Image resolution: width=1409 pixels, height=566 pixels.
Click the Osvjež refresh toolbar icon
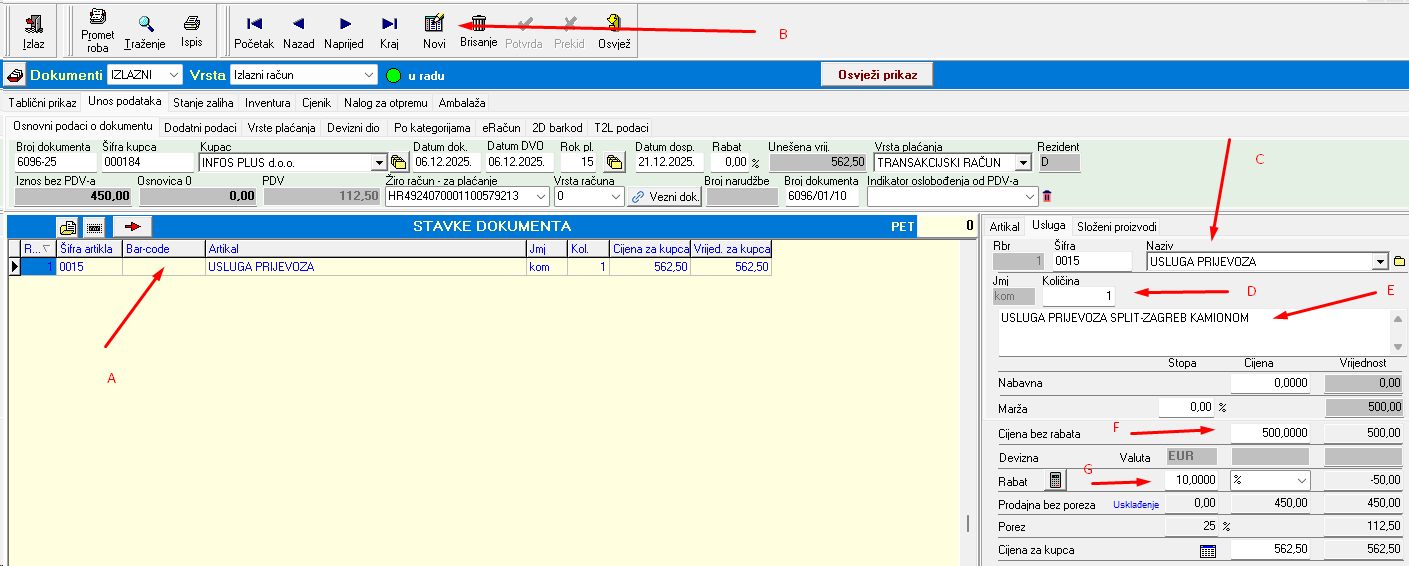point(614,24)
